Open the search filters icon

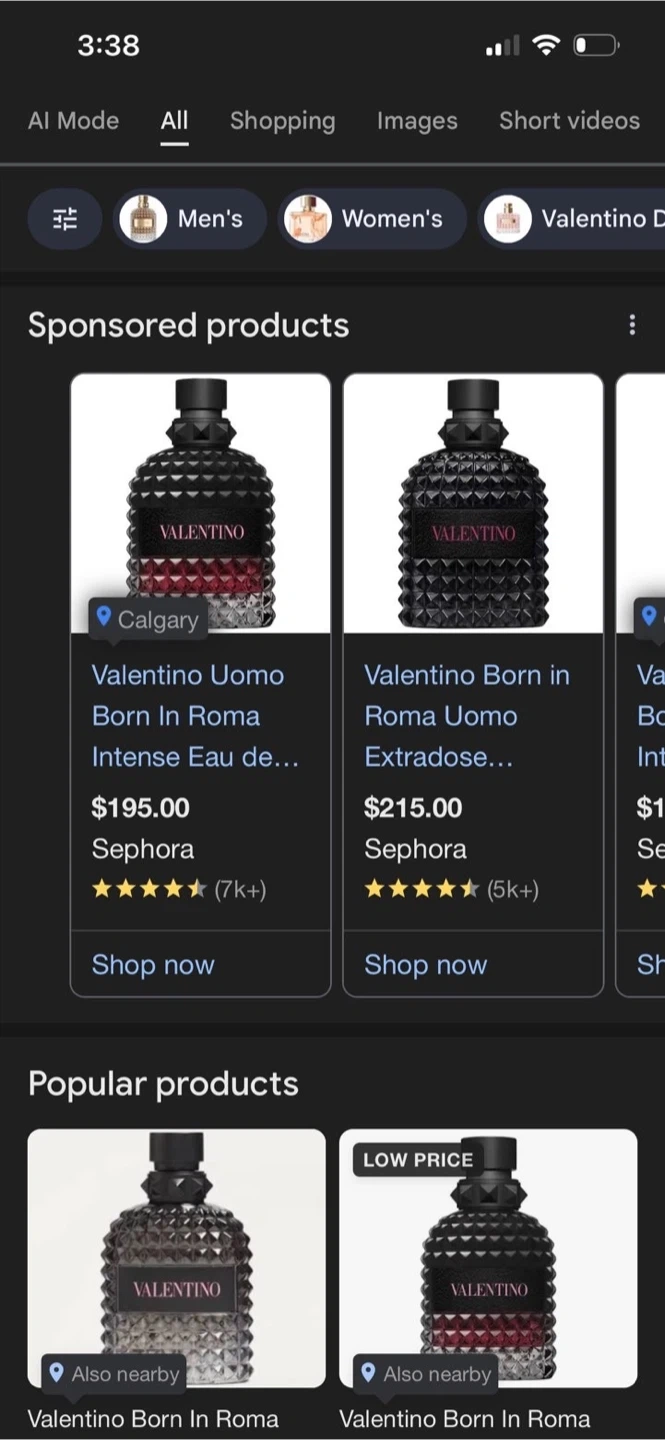(64, 218)
